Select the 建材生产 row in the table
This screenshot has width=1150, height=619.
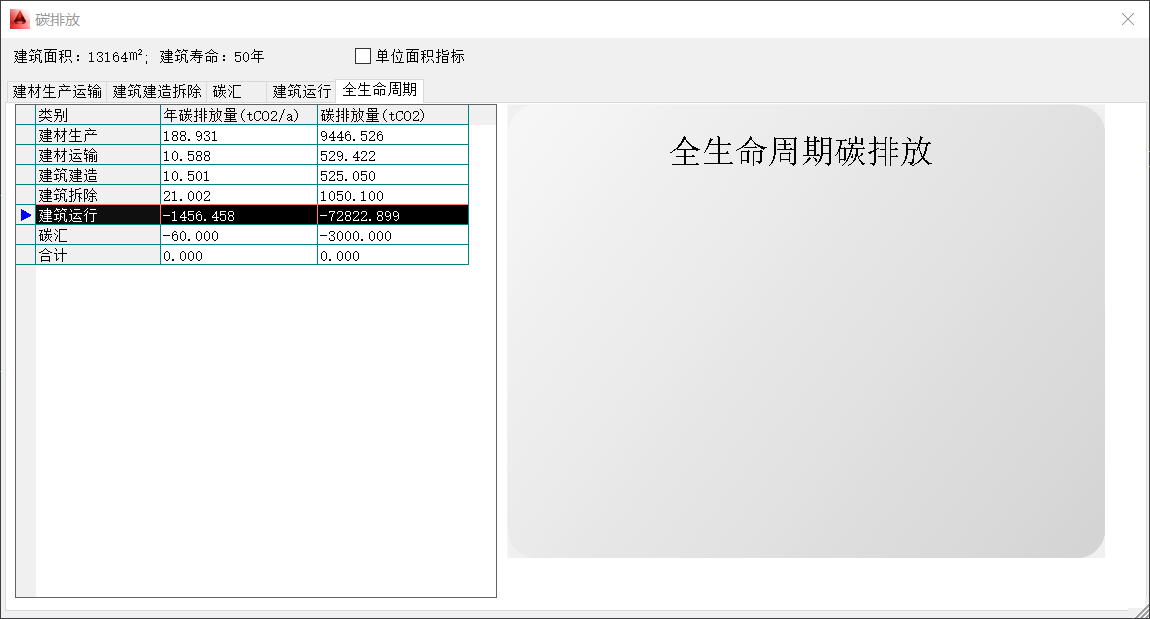97,135
